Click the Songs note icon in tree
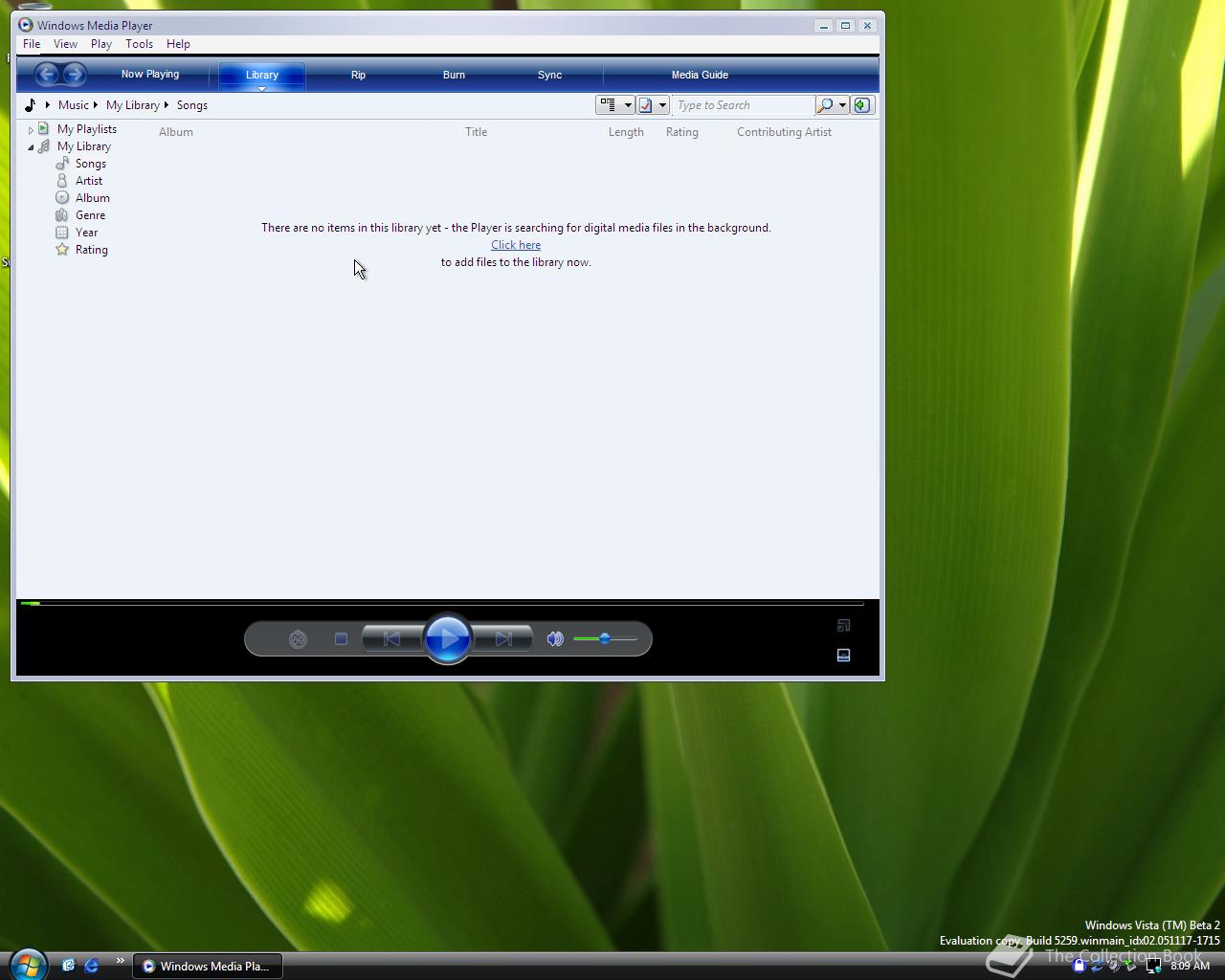The width and height of the screenshot is (1225, 980). coord(62,164)
